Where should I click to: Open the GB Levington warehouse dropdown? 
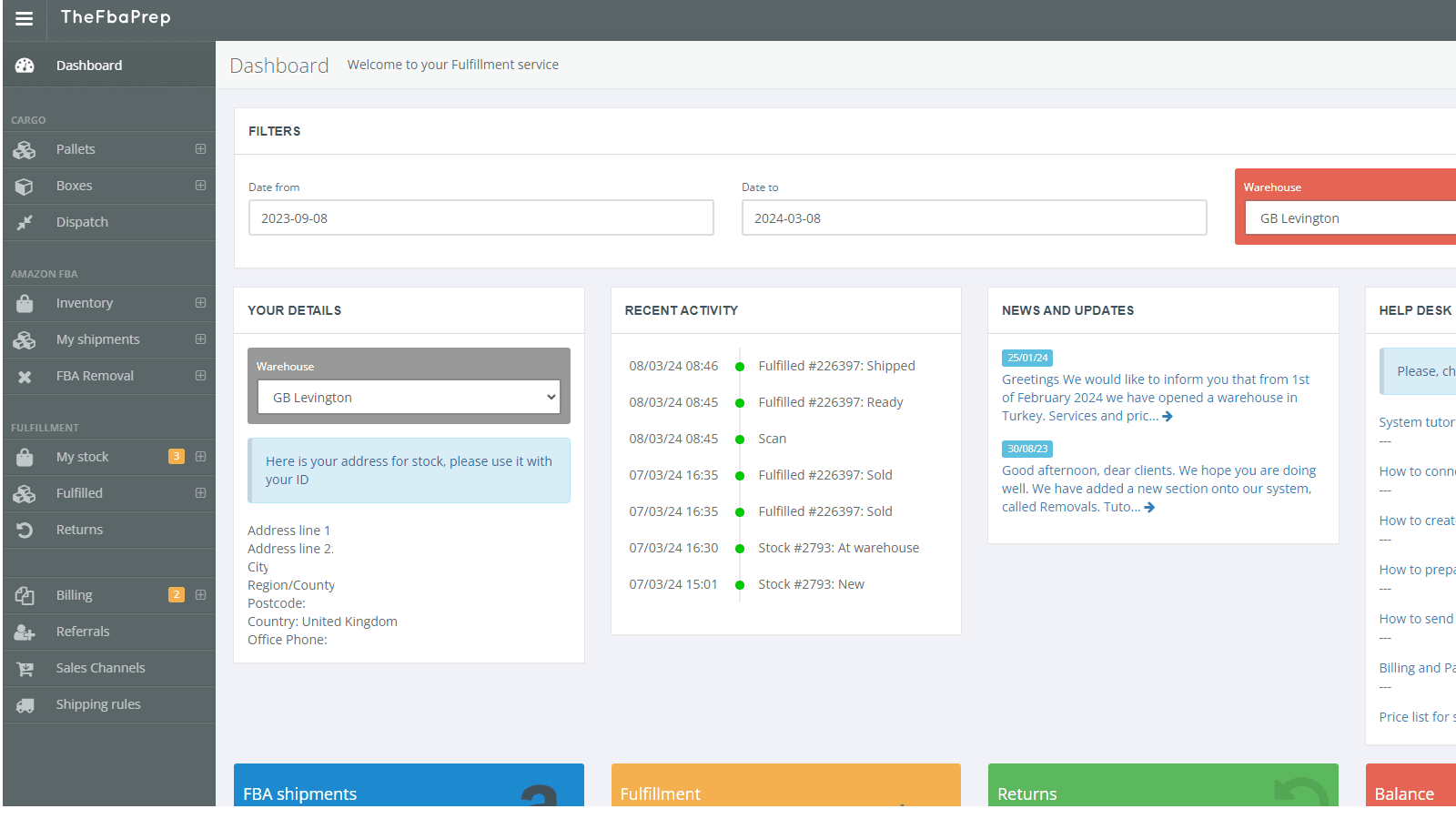coord(408,397)
